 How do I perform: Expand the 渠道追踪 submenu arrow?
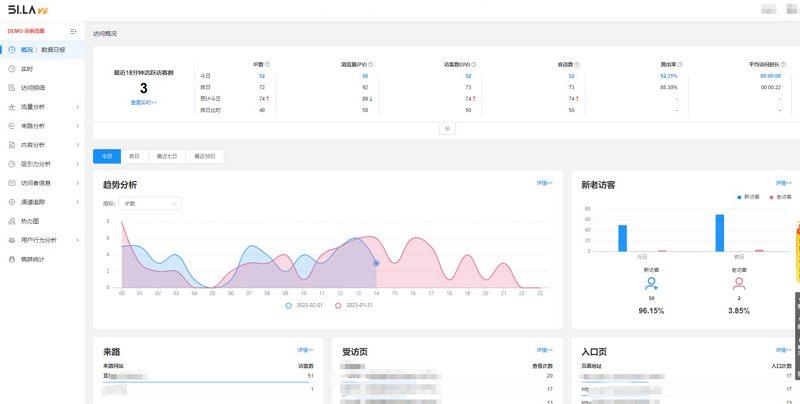(78, 202)
